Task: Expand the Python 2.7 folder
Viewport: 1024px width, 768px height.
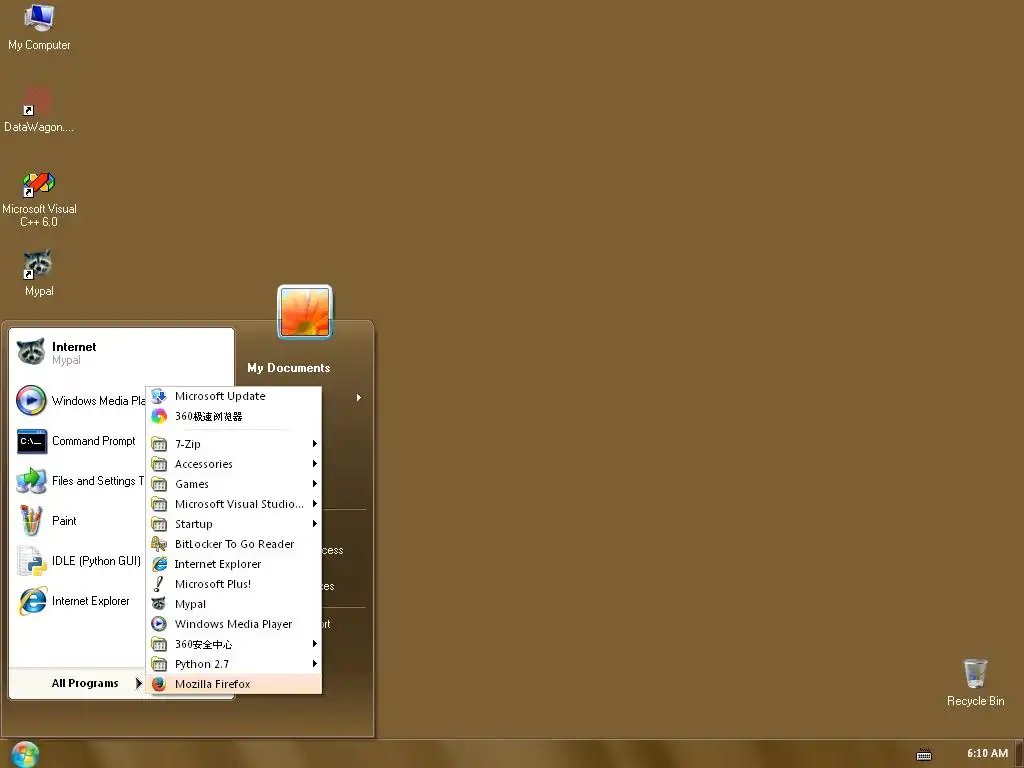Action: coord(234,664)
